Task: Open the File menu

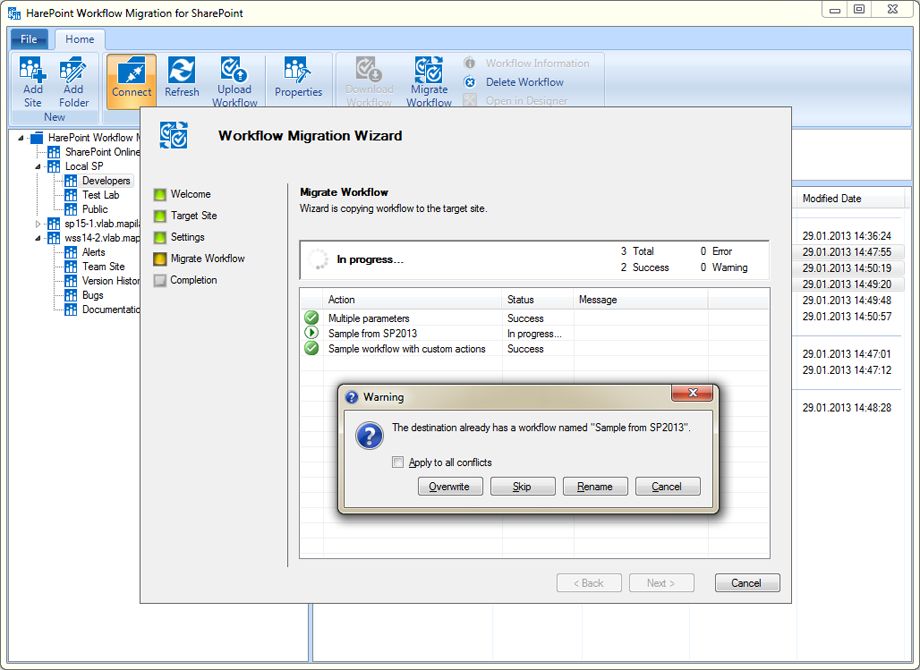Action: pyautogui.click(x=29, y=39)
